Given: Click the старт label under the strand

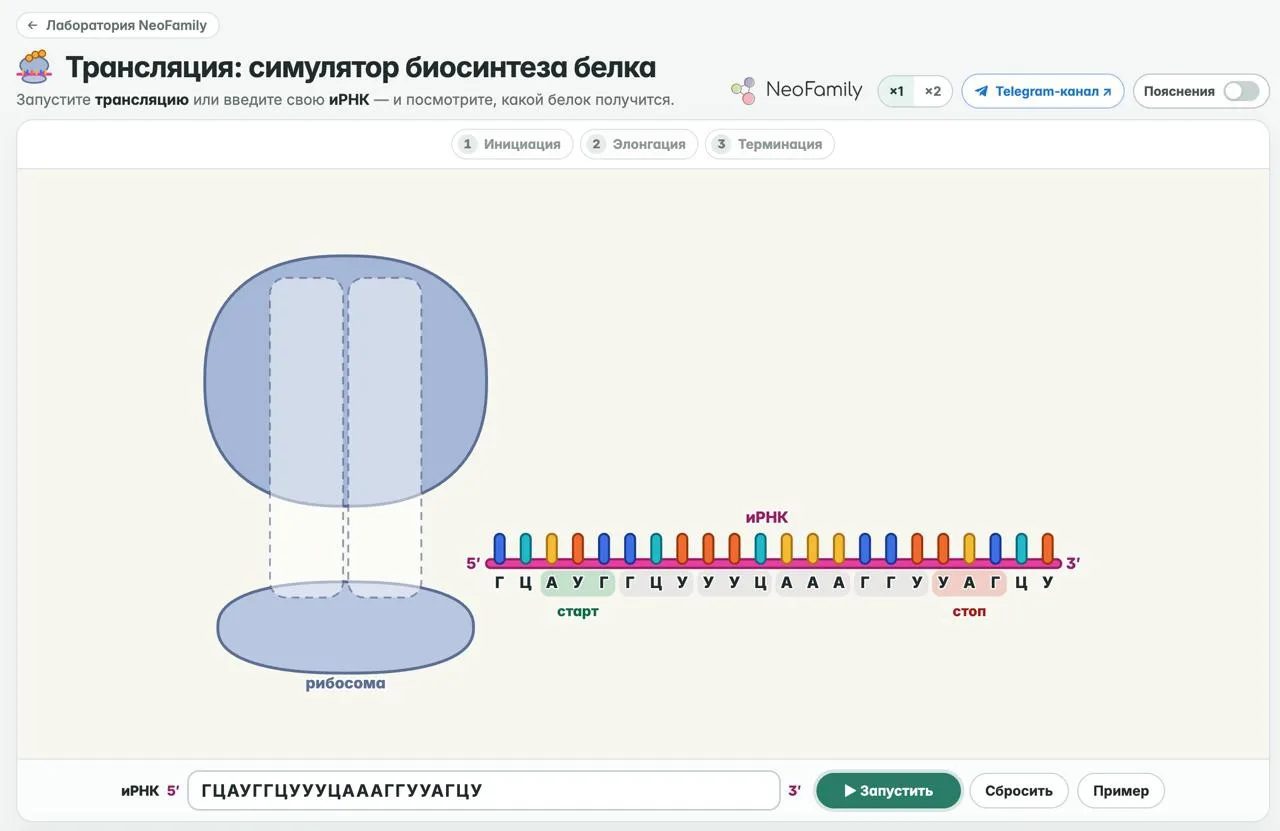Looking at the screenshot, I should 578,611.
